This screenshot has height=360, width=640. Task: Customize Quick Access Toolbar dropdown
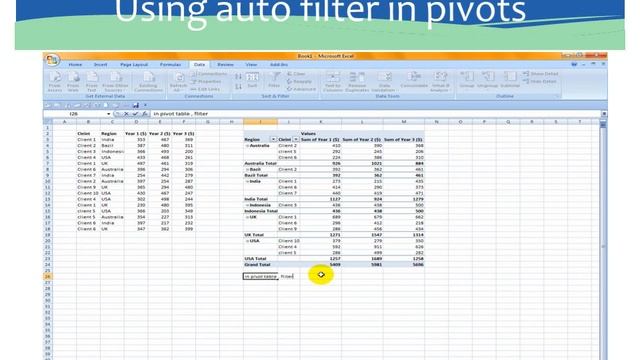[x=145, y=105]
